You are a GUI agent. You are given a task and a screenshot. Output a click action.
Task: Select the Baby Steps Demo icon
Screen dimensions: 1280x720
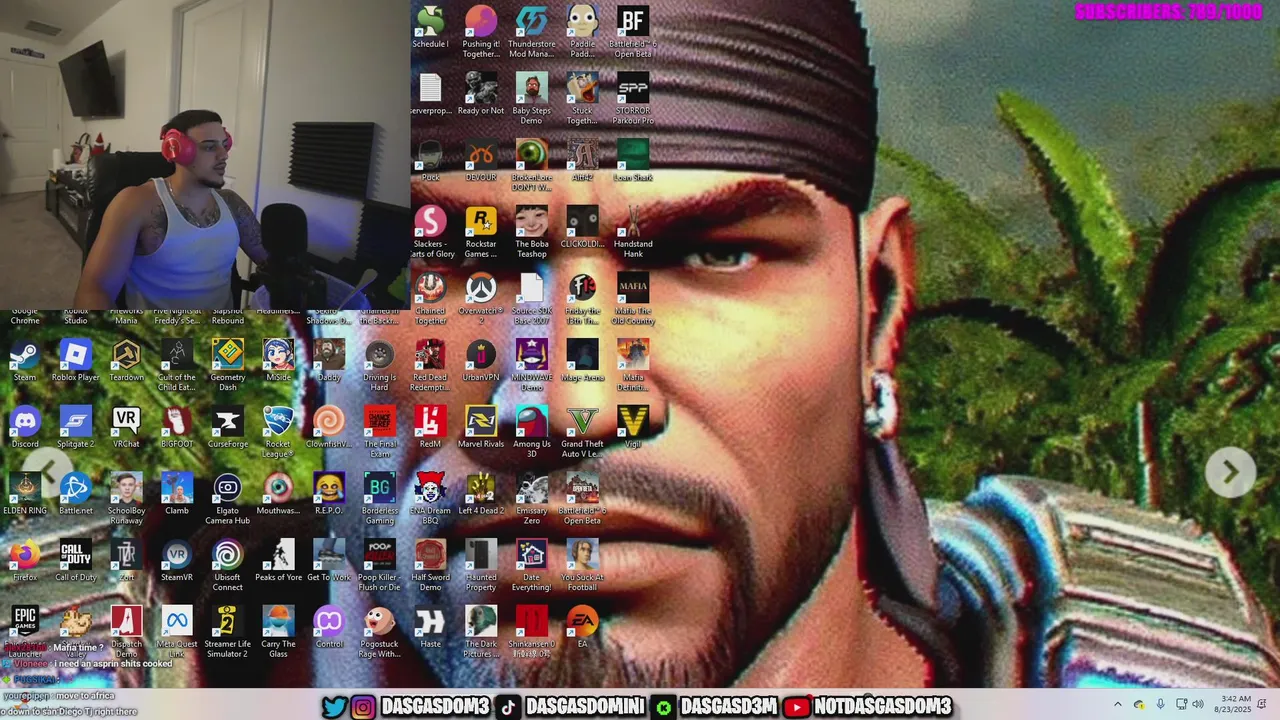point(531,100)
